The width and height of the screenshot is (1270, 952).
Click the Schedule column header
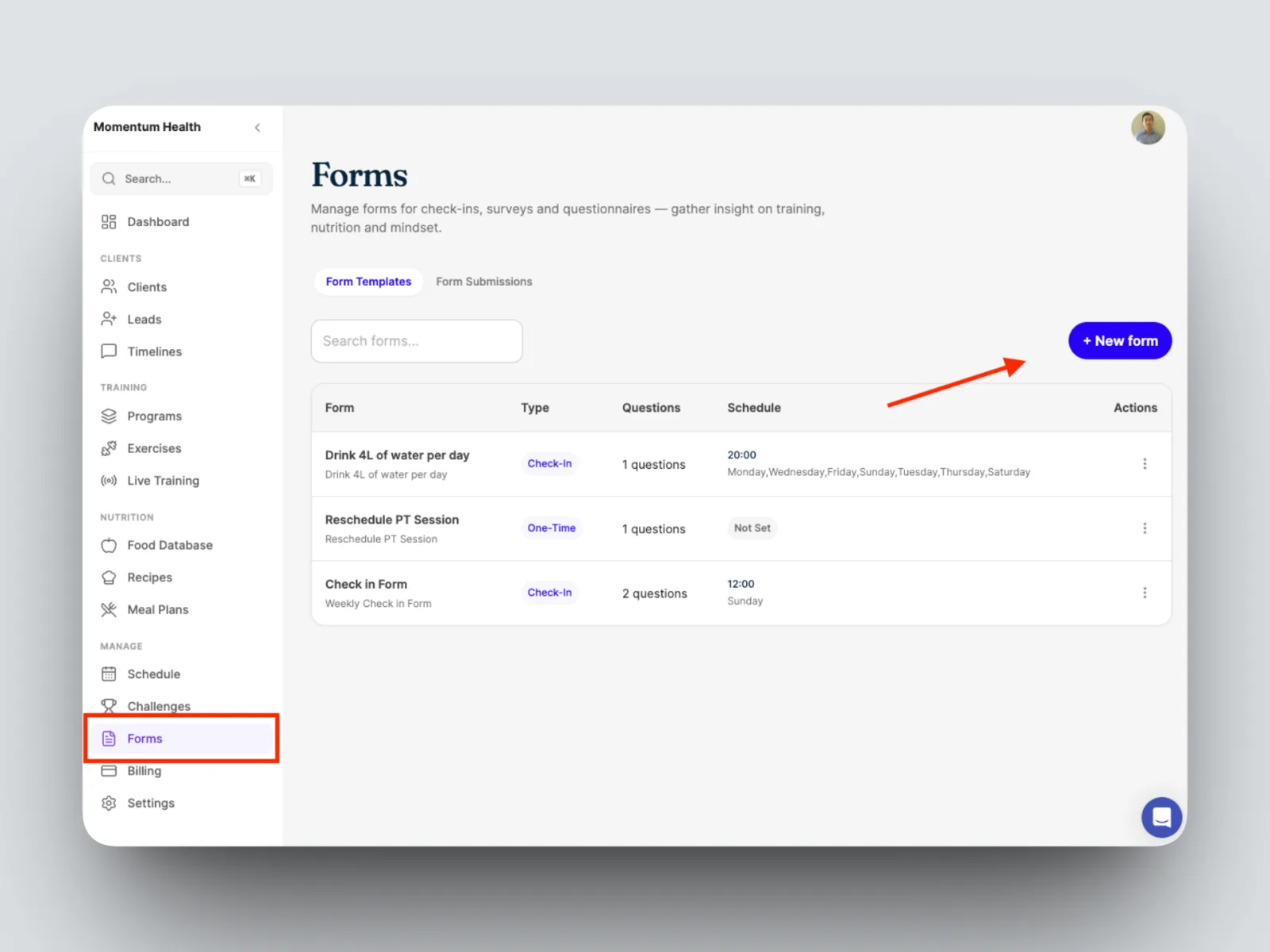pyautogui.click(x=754, y=408)
